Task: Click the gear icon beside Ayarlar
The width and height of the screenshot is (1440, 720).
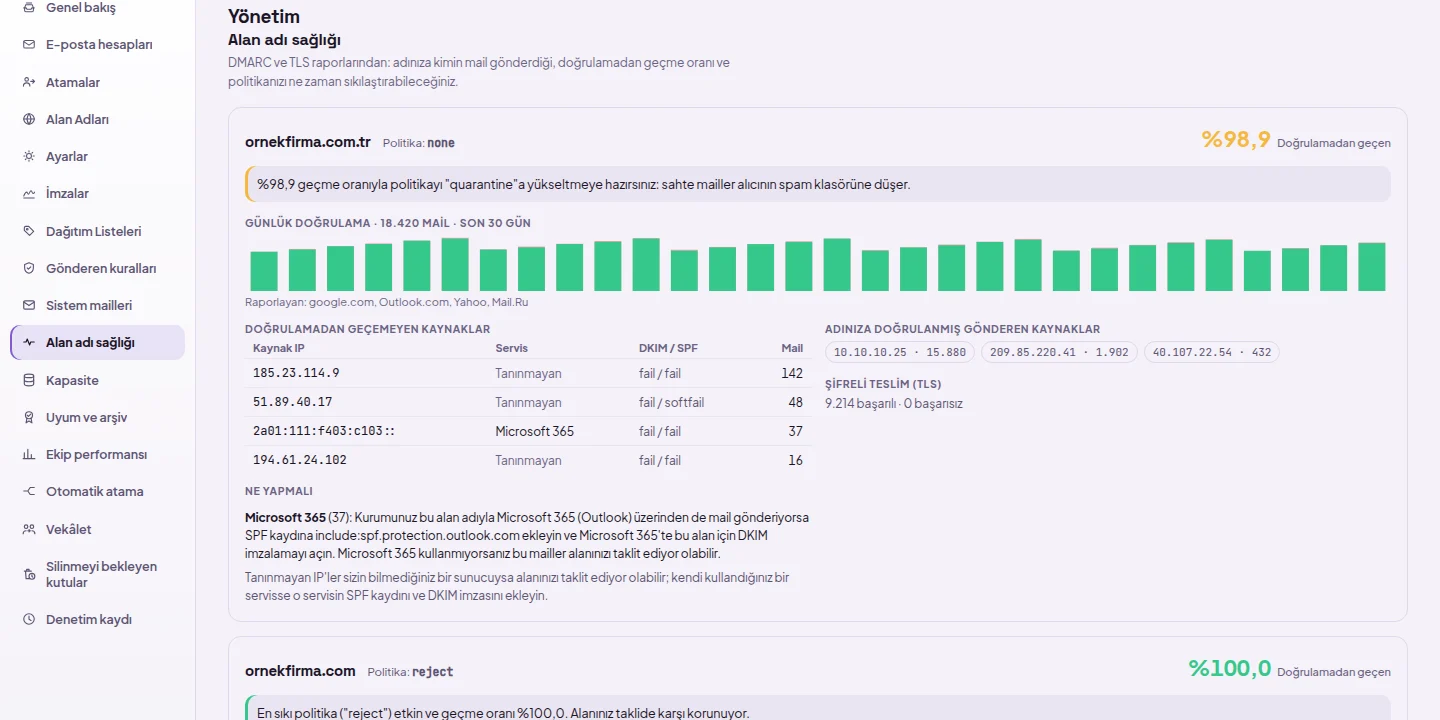Action: pyautogui.click(x=29, y=157)
